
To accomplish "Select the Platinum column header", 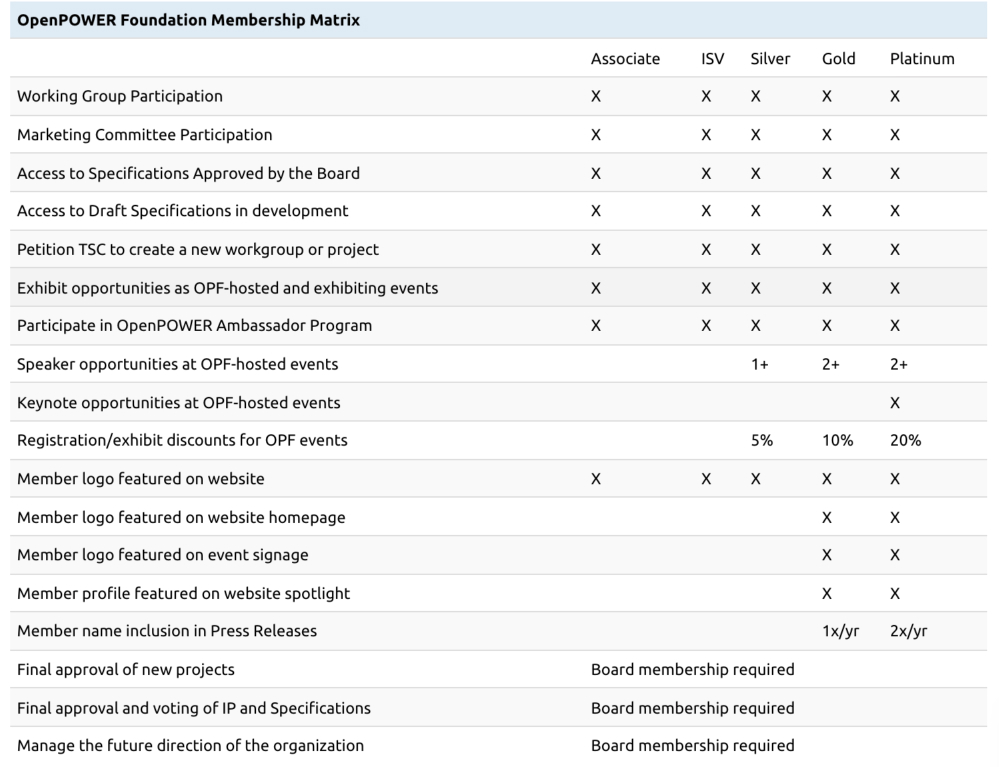I will (922, 58).
